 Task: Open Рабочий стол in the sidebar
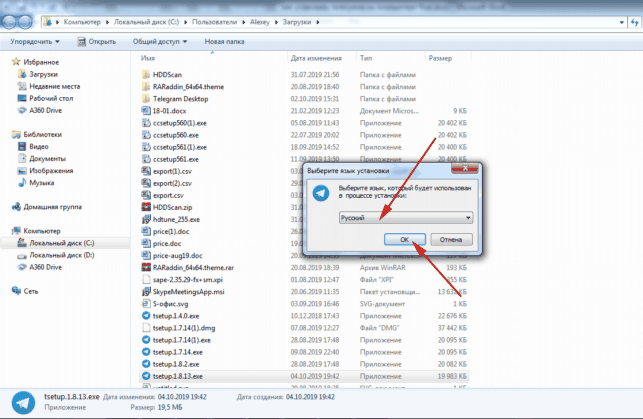(x=51, y=98)
